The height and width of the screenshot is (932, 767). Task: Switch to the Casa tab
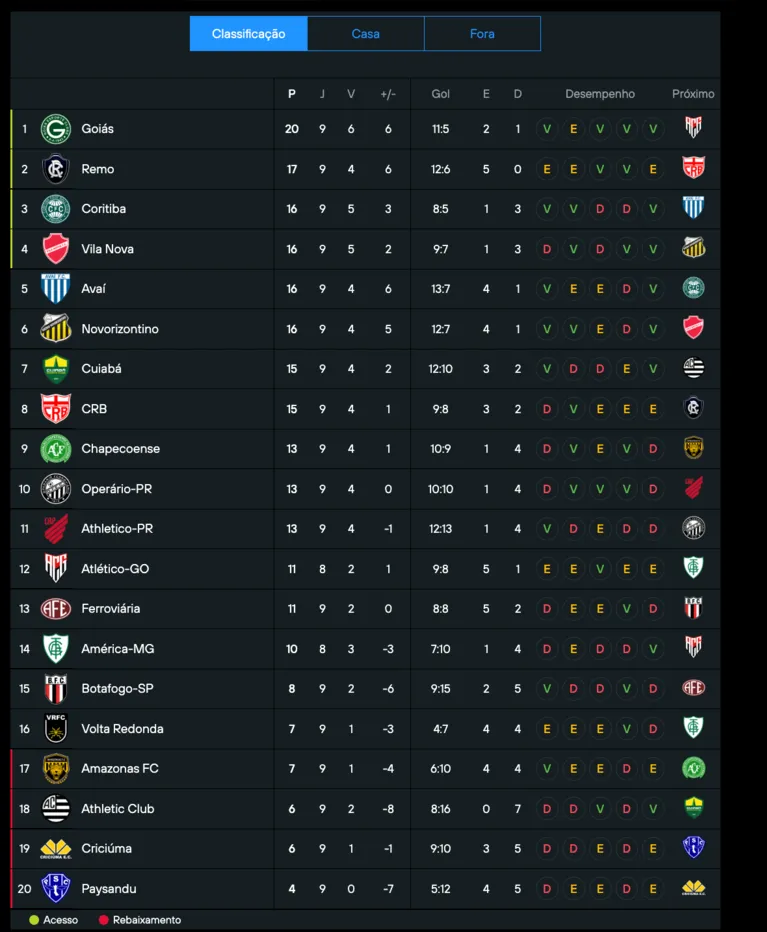click(x=365, y=34)
